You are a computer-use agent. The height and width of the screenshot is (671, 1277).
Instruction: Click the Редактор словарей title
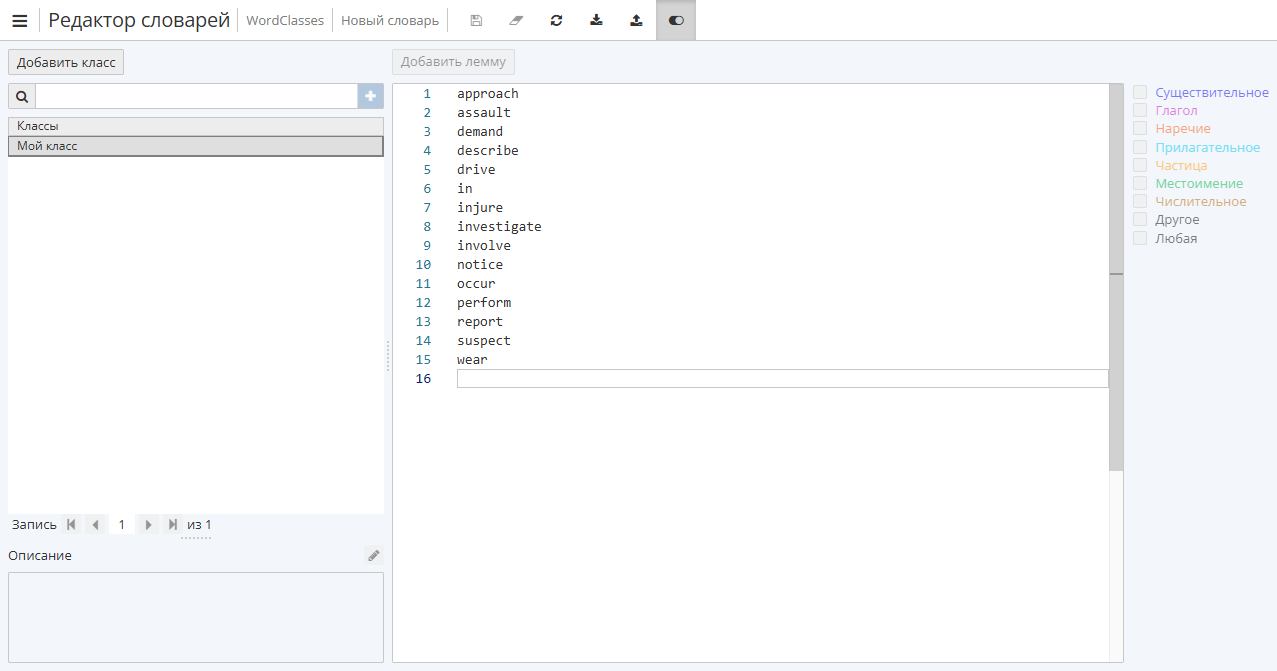click(139, 20)
